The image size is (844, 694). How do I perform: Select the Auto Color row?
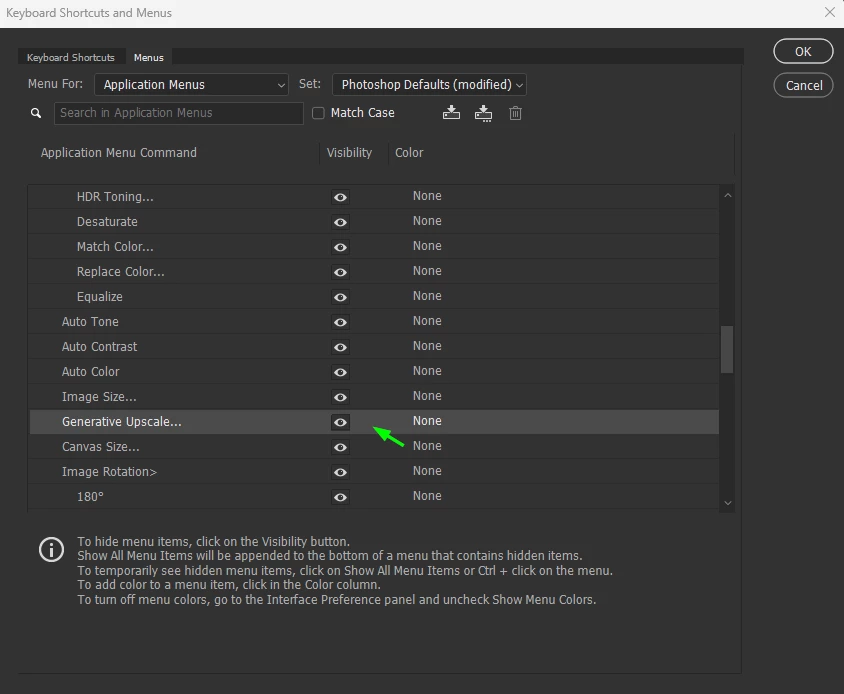click(x=374, y=371)
